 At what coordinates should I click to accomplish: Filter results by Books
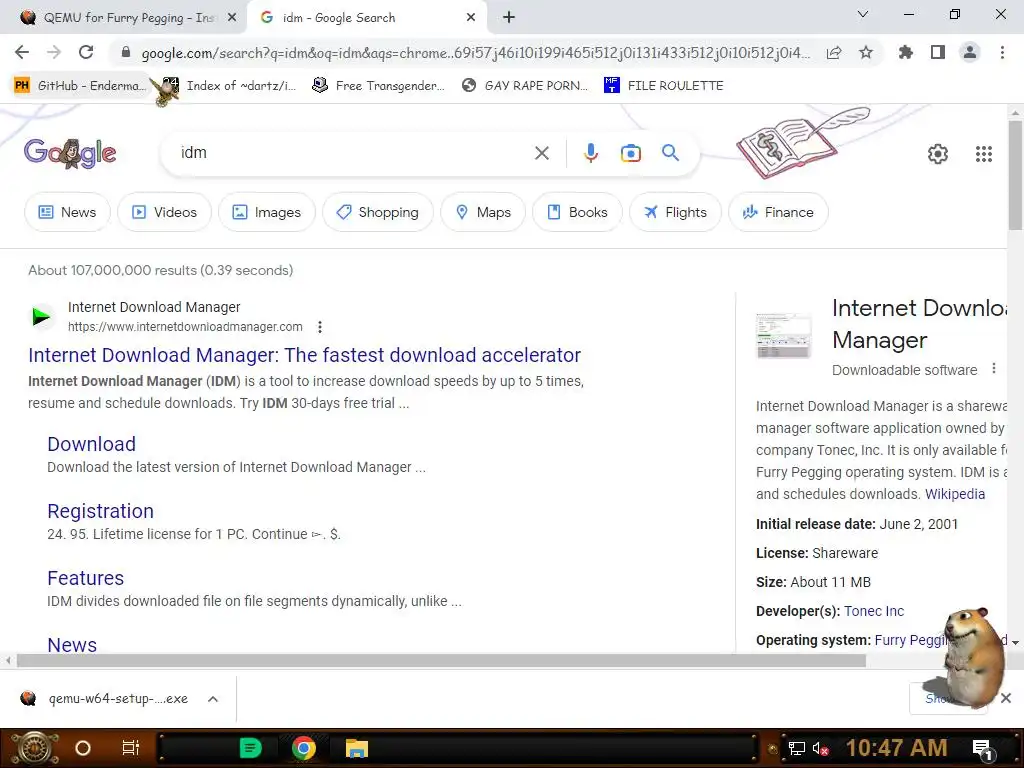[577, 212]
